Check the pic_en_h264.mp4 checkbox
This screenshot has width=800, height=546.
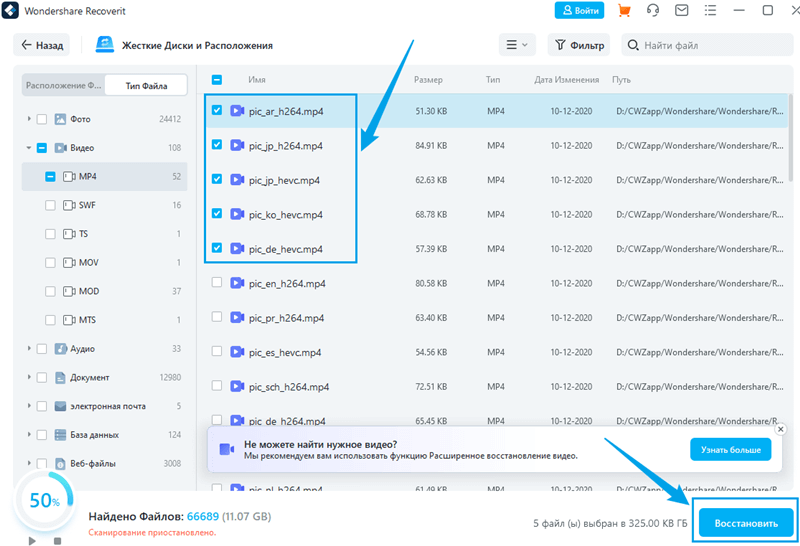pos(217,283)
